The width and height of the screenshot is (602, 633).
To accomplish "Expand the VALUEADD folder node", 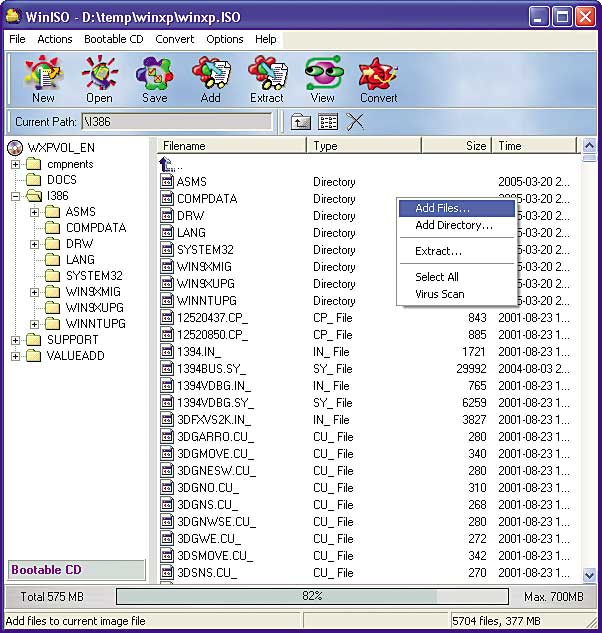I will point(15,356).
